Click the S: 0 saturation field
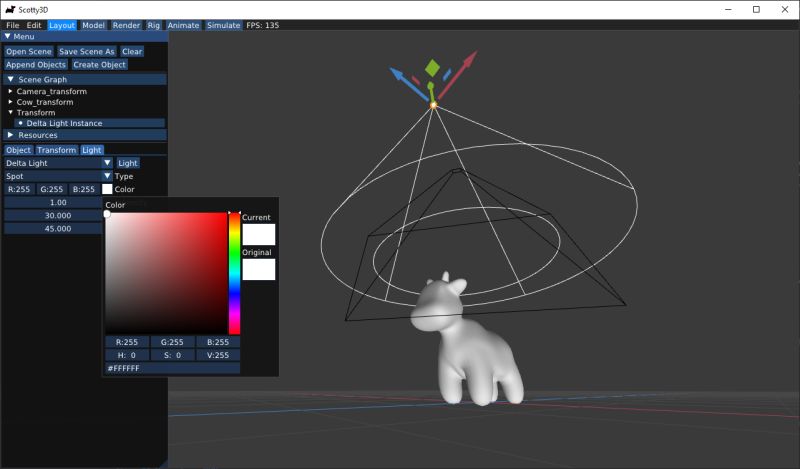The width and height of the screenshot is (800, 469). (172, 355)
